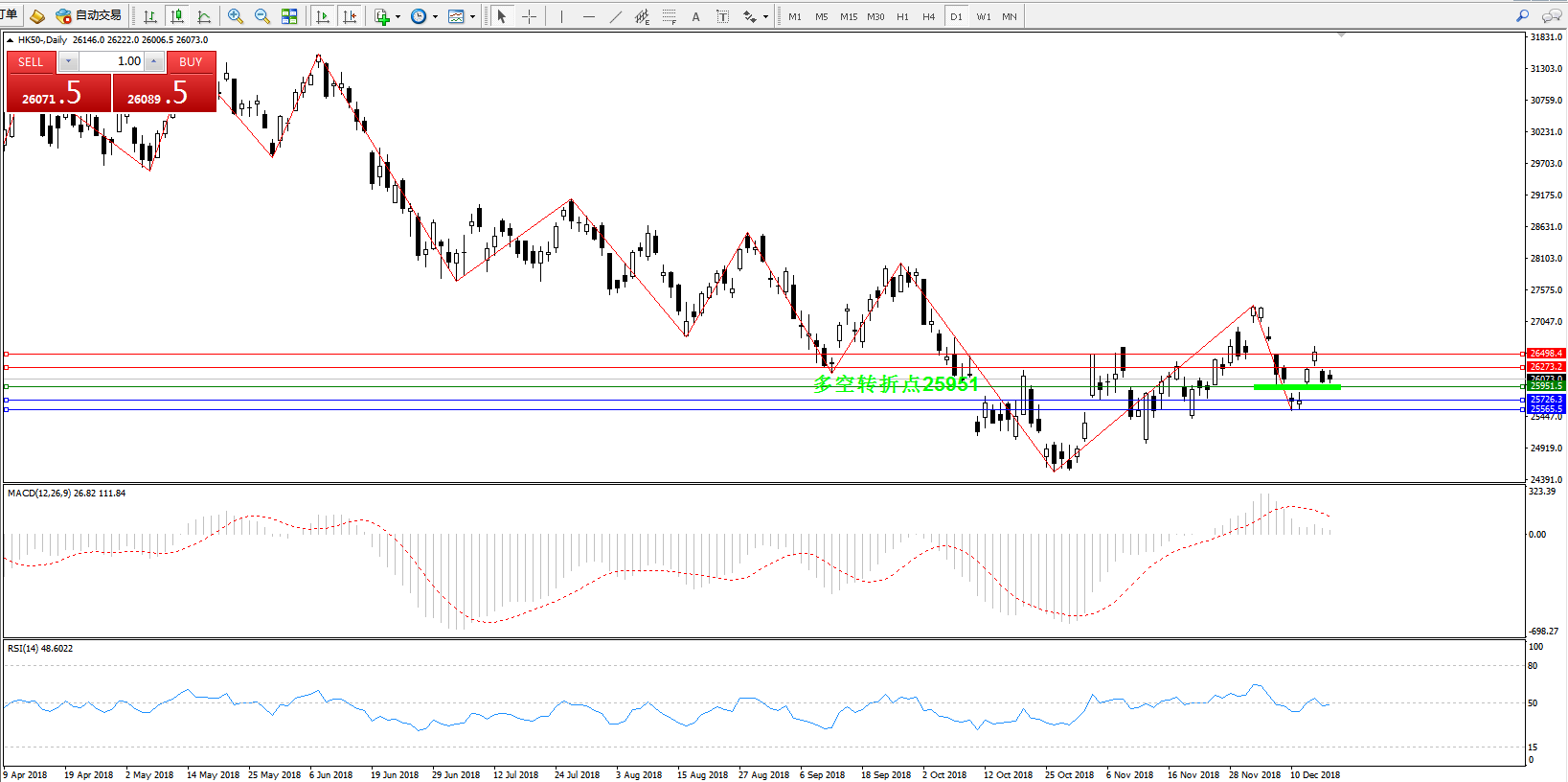Click the zoom in magnifier icon

pyautogui.click(x=236, y=16)
